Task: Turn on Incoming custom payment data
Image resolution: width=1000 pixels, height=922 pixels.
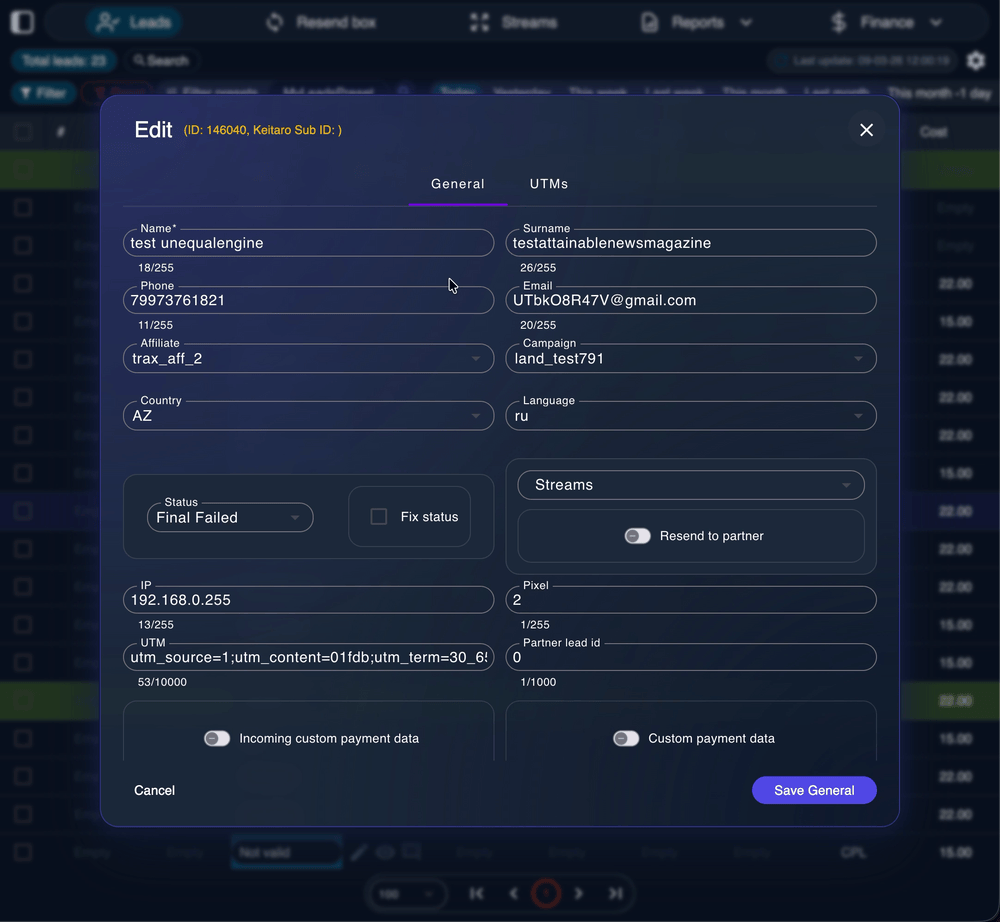Action: (x=217, y=738)
